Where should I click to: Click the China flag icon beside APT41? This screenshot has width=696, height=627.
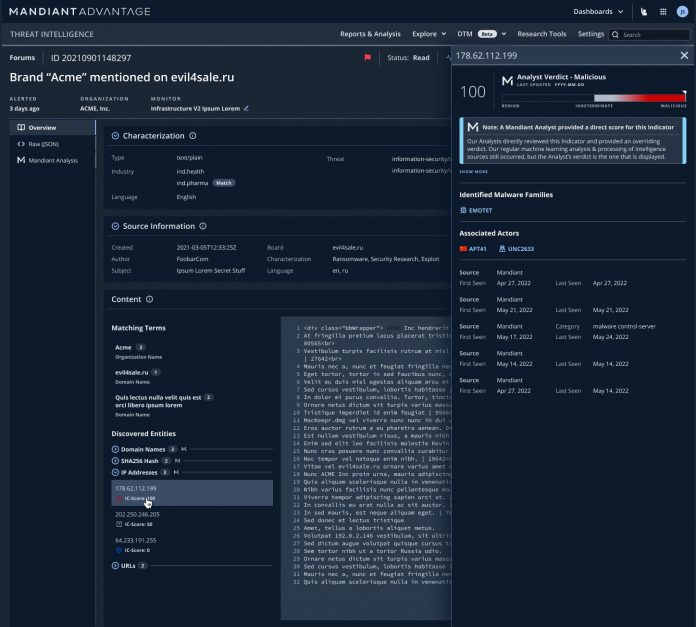click(x=463, y=249)
